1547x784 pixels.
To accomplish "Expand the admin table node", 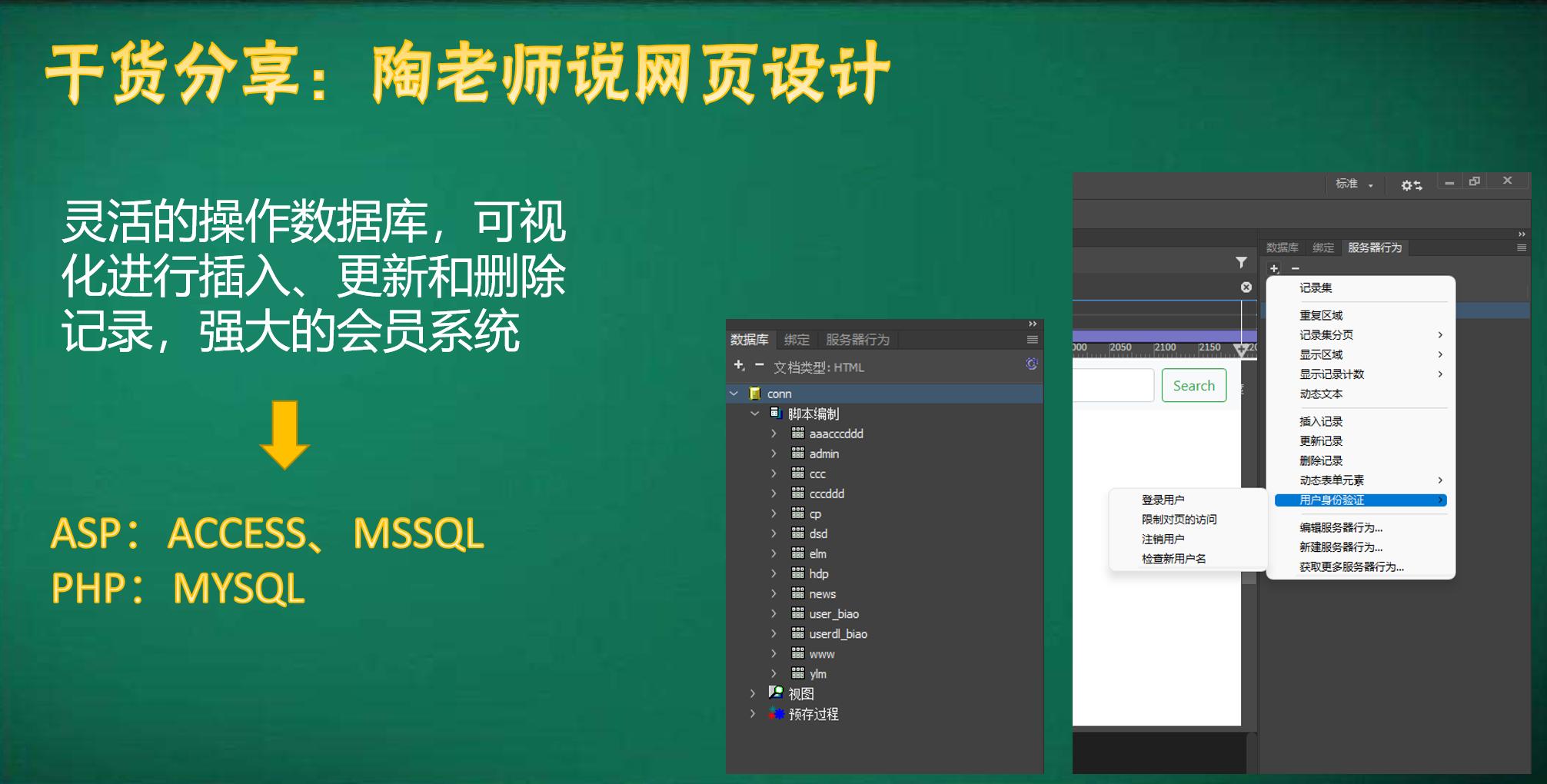I will click(x=774, y=453).
